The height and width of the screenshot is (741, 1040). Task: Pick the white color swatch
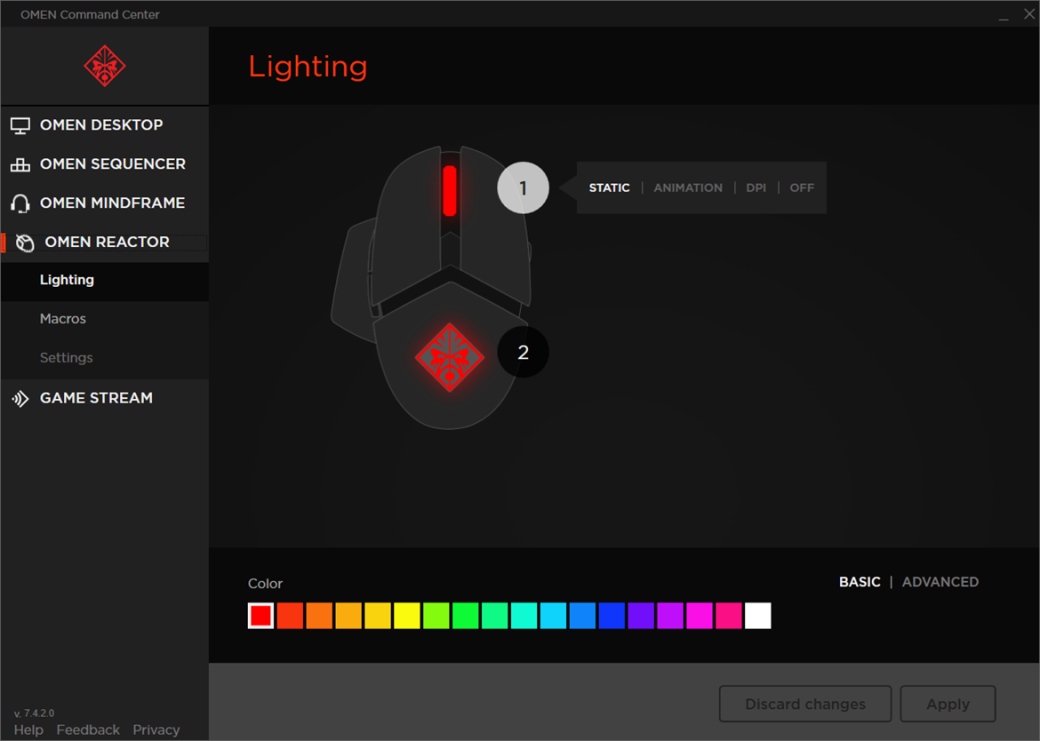758,616
